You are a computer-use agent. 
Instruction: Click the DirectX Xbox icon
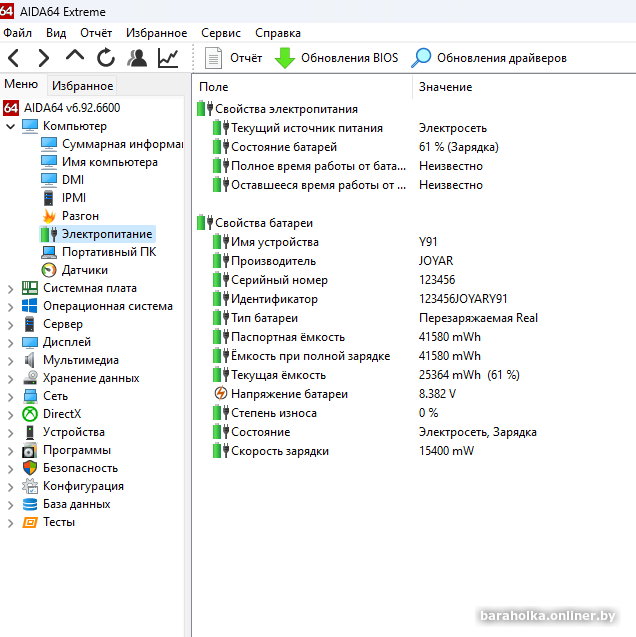click(x=30, y=414)
